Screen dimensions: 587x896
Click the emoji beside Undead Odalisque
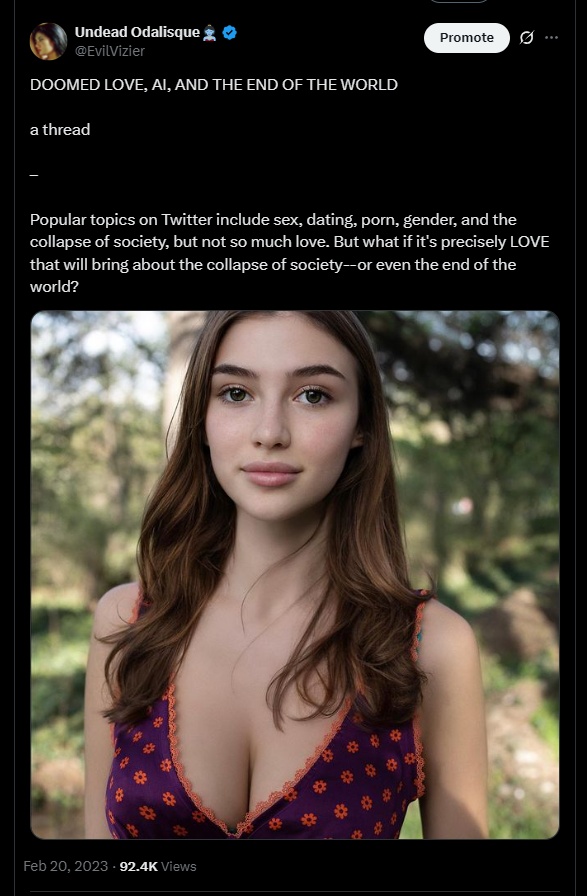click(x=210, y=33)
